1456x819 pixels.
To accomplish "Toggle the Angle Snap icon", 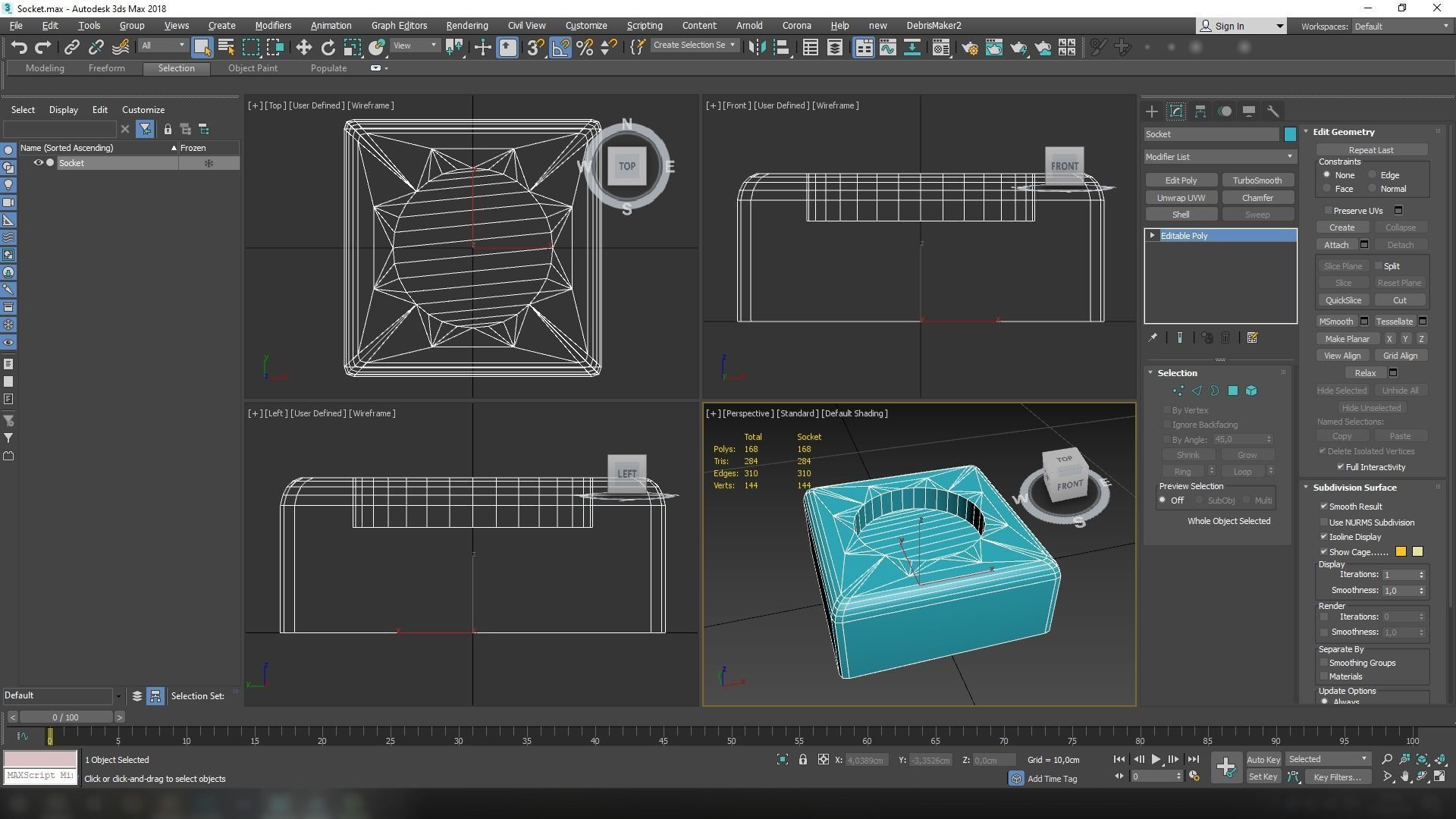I will pos(560,47).
